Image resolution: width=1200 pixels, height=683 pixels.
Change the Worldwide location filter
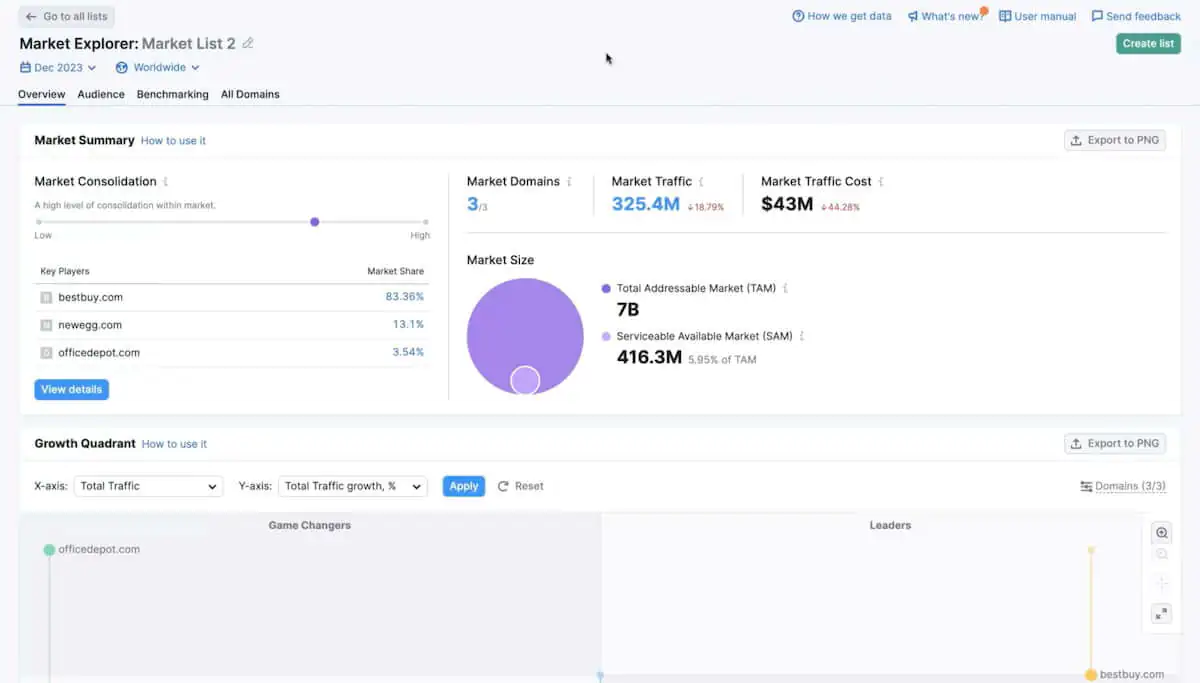pyautogui.click(x=157, y=67)
